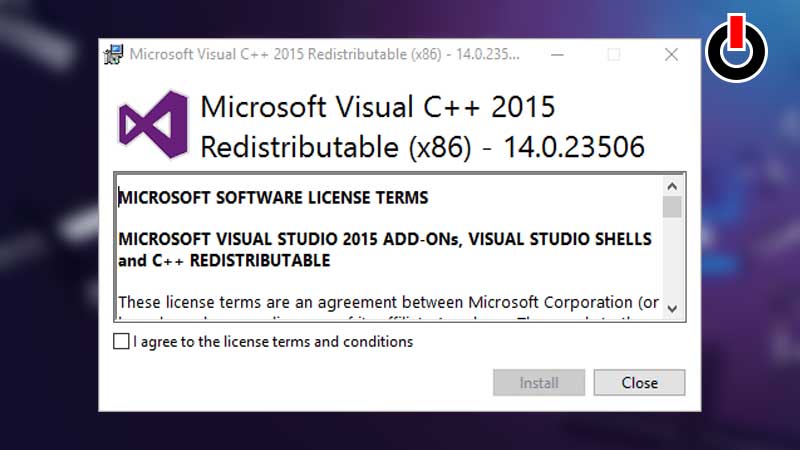The image size is (800, 450).
Task: Click the MICROSOFT SOFTWARE LICENSE TERMS heading
Action: tap(273, 197)
